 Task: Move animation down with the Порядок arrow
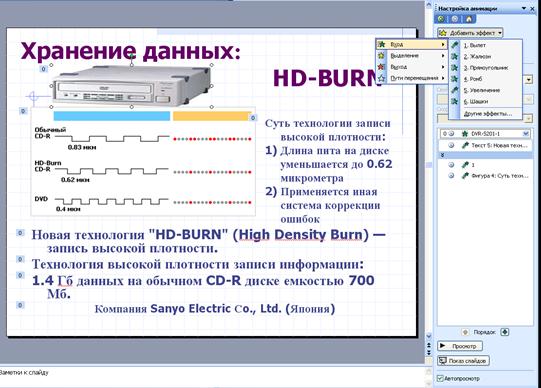(505, 332)
